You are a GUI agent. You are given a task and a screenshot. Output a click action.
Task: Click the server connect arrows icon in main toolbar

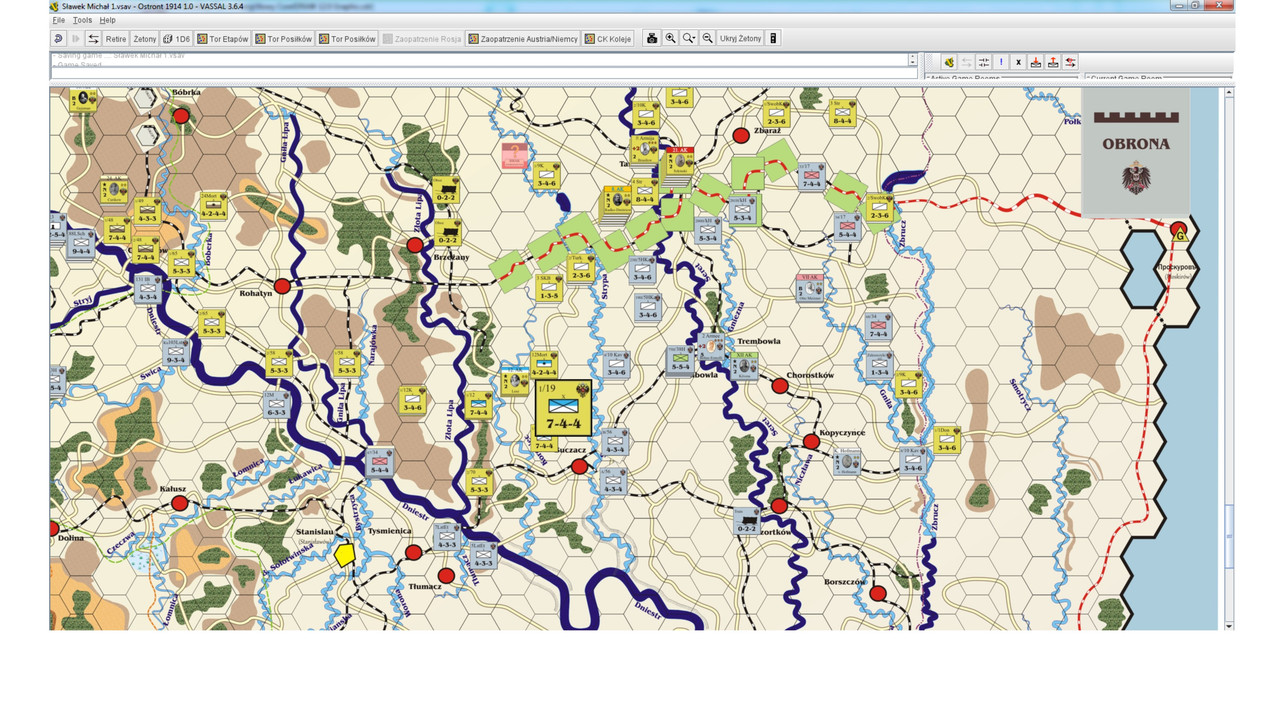(93, 38)
